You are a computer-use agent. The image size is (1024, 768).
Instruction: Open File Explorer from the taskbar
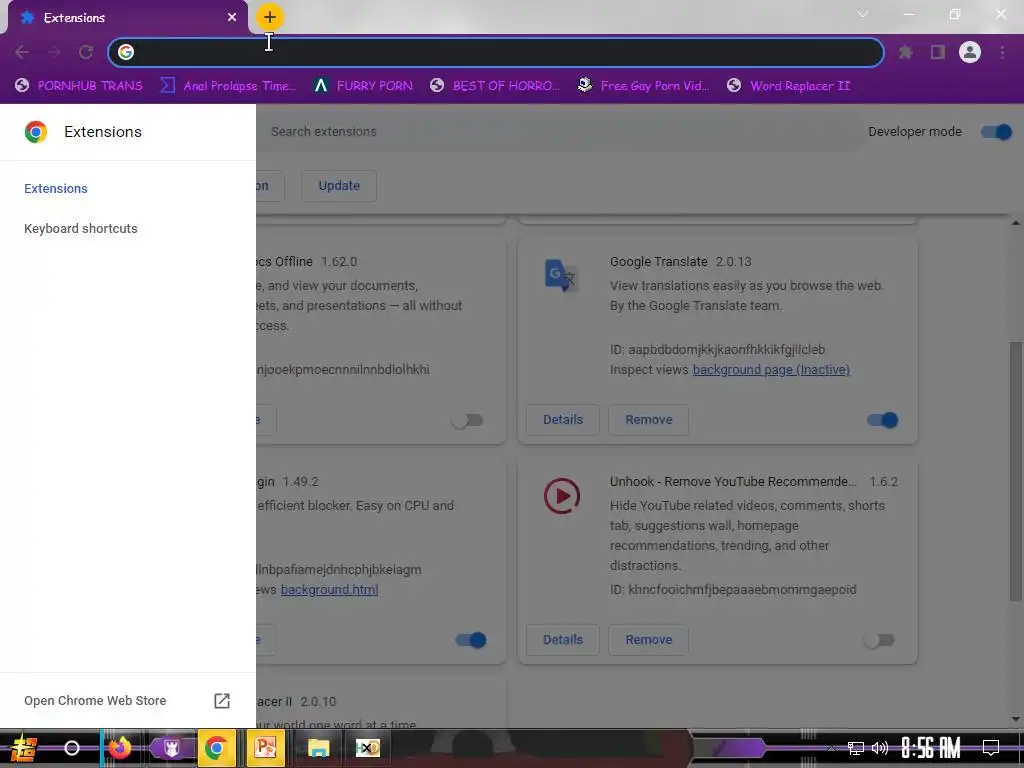point(319,748)
